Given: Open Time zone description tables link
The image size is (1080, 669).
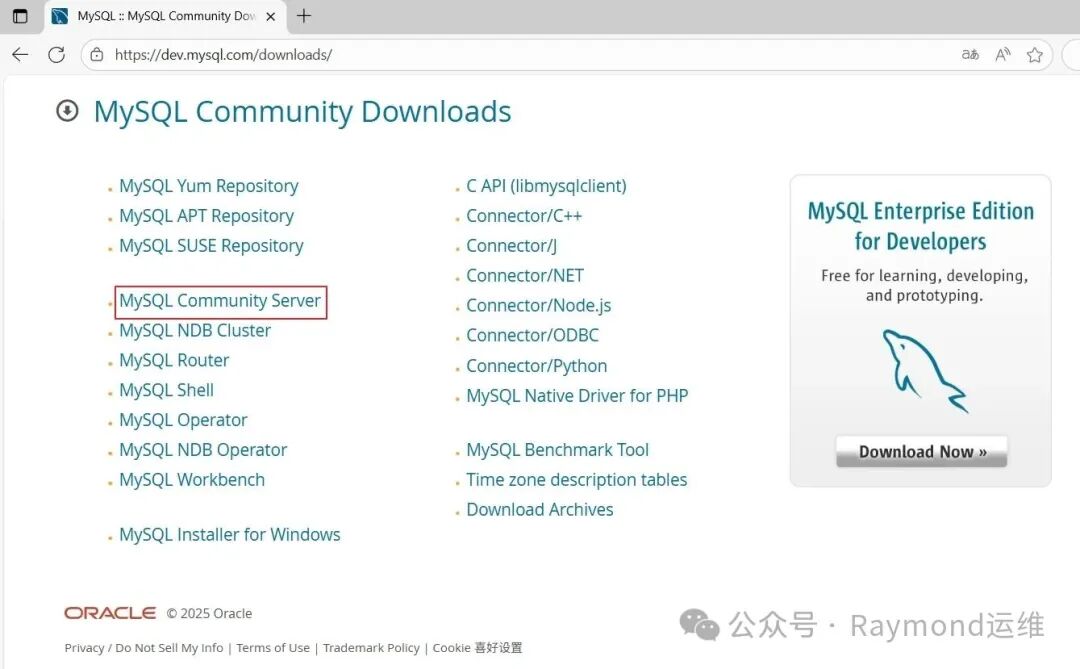Looking at the screenshot, I should [x=577, y=480].
